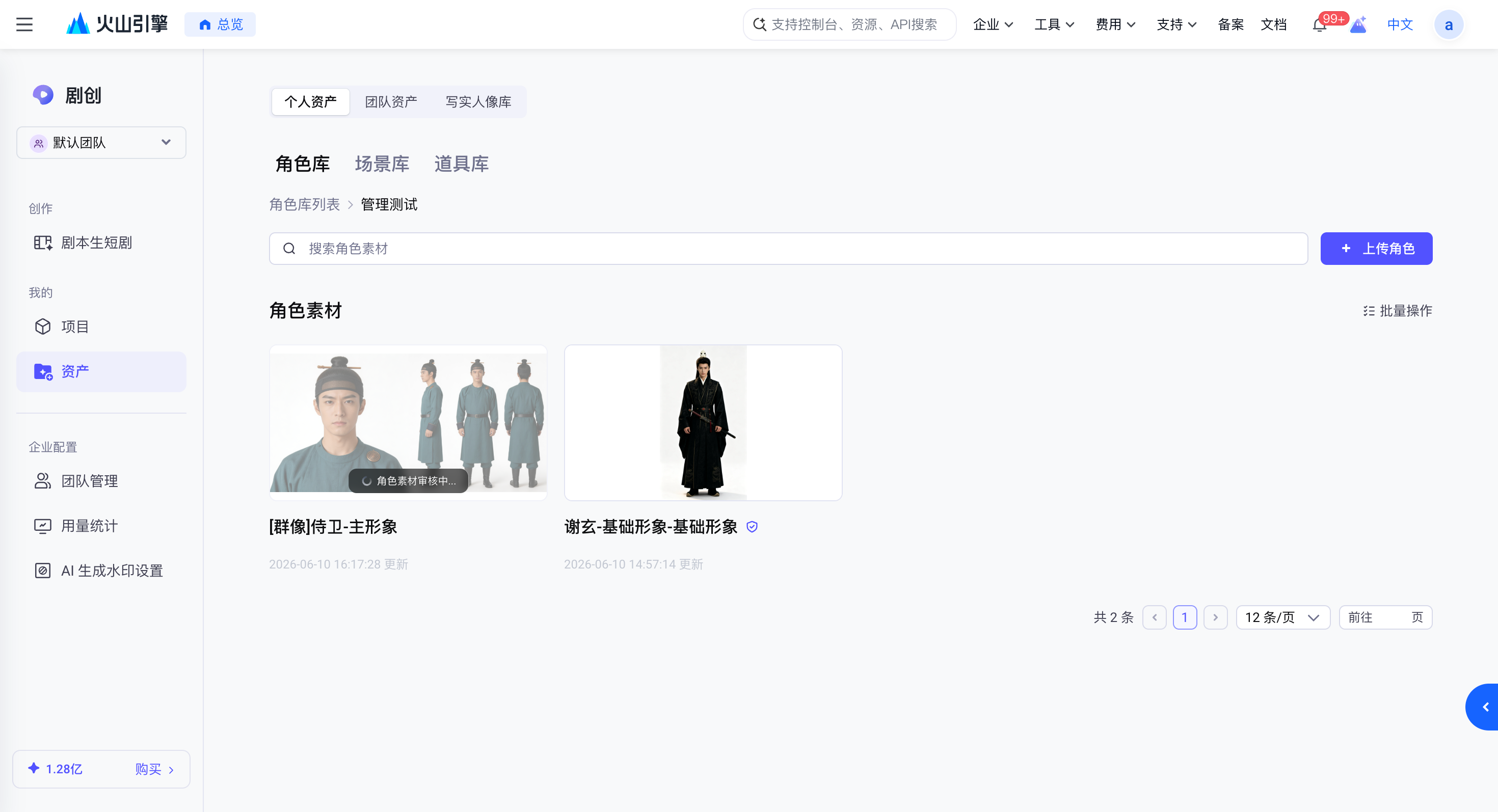Image resolution: width=1498 pixels, height=812 pixels.
Task: Expand the 费用 top menu
Action: (1115, 24)
